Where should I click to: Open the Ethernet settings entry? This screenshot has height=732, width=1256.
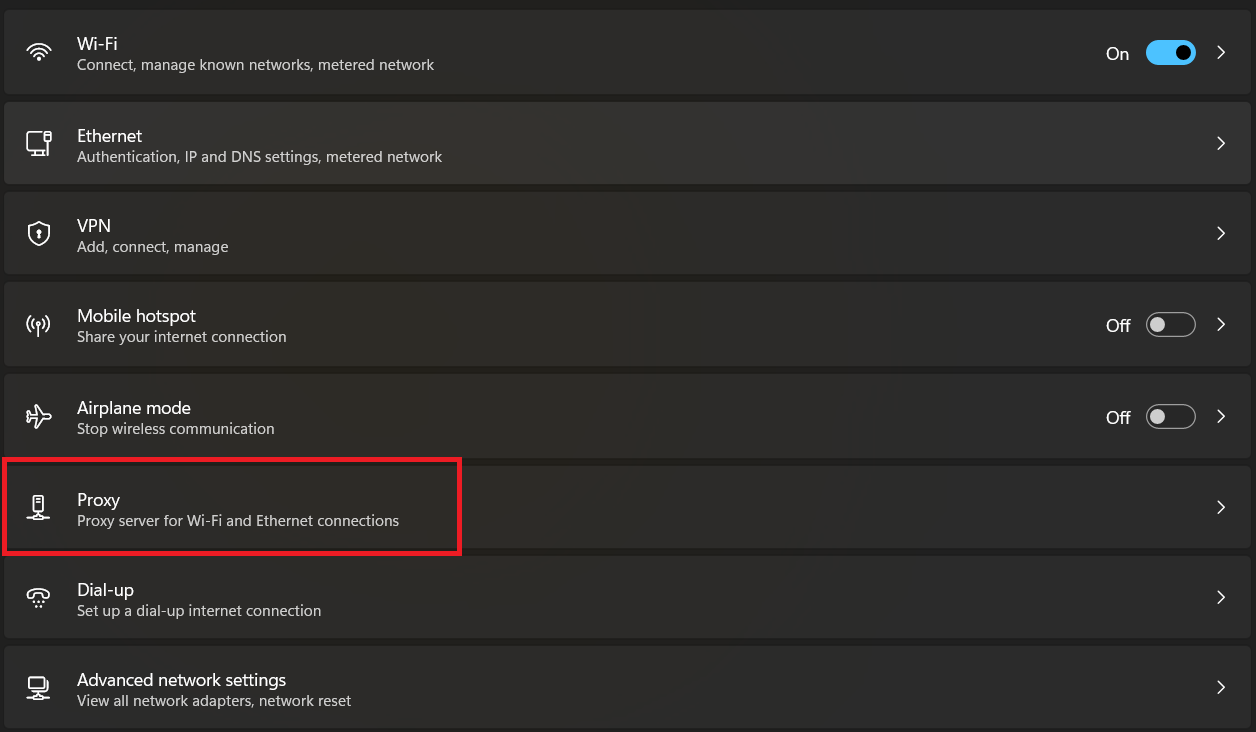[x=110, y=136]
